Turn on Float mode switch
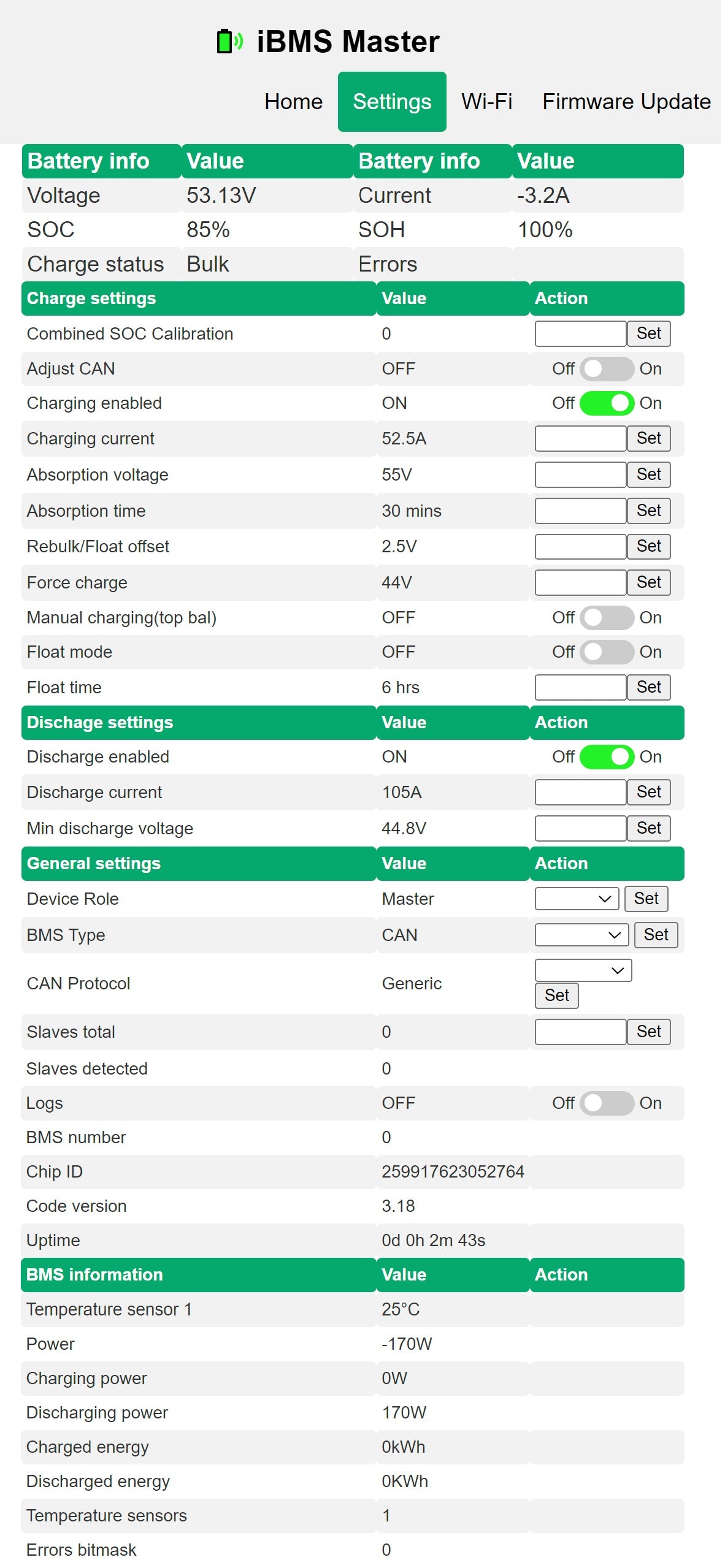The width and height of the screenshot is (725, 1568). pyautogui.click(x=606, y=652)
